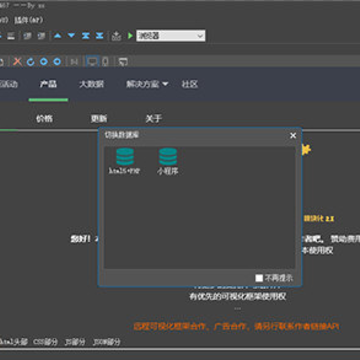Open the 社区 navigation link

190,84
